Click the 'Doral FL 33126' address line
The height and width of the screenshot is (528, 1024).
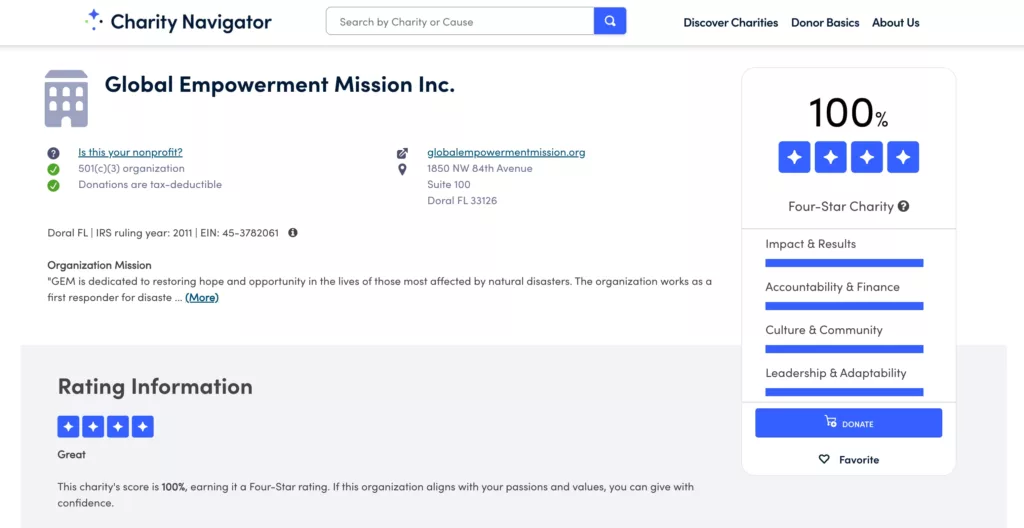click(462, 201)
